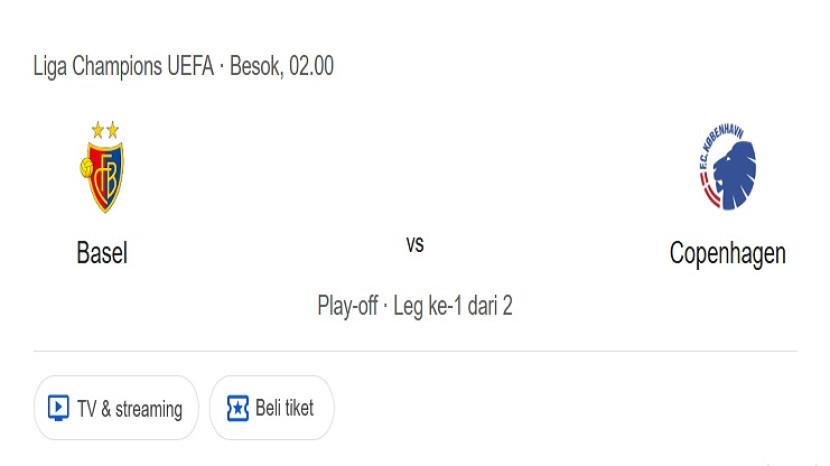
Task: Click the "streaming" word in TV button
Action: click(148, 409)
